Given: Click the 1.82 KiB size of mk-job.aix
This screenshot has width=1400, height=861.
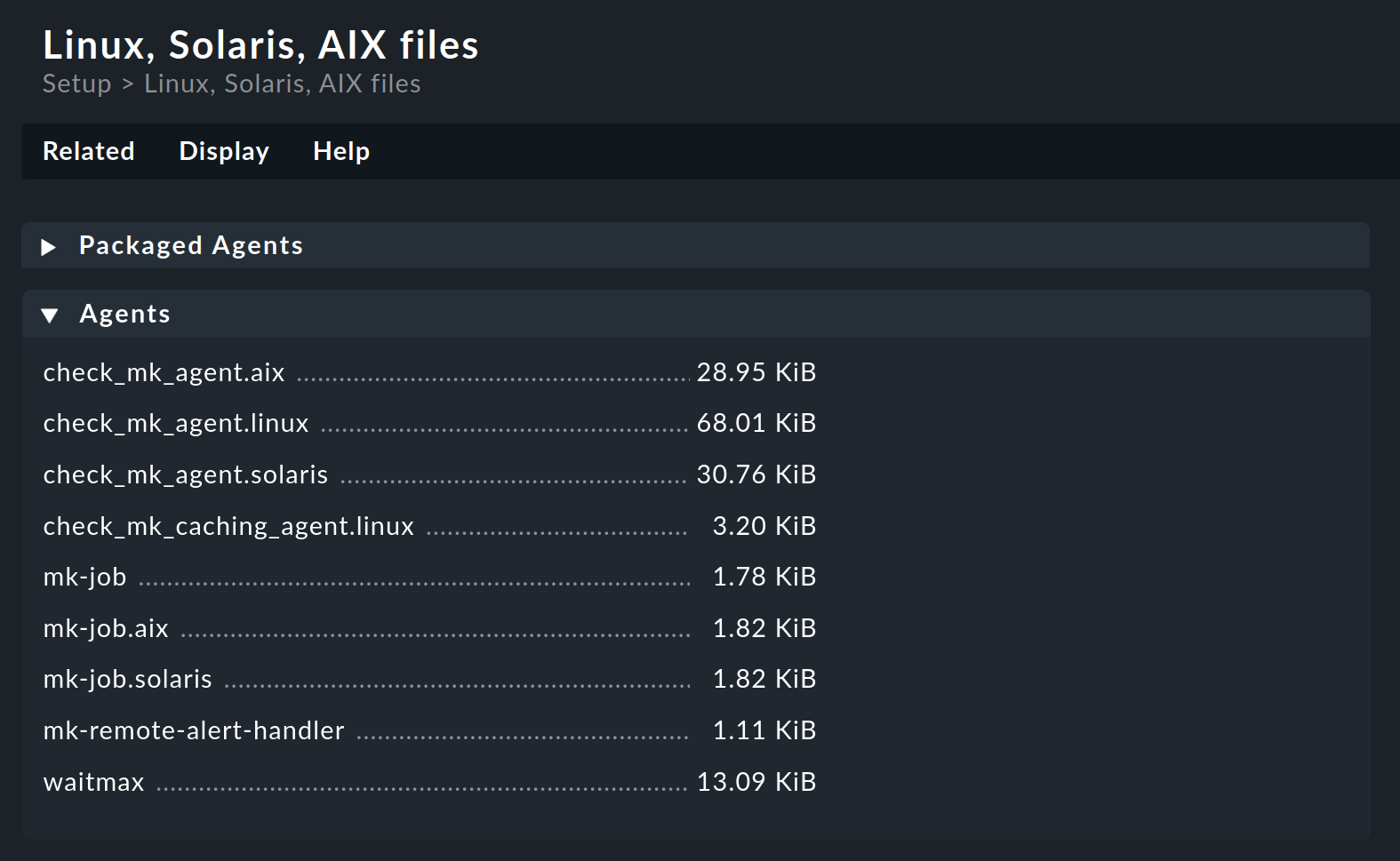Looking at the screenshot, I should 764,628.
